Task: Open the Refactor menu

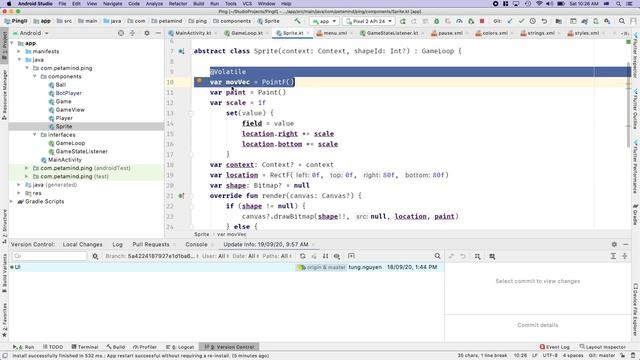Action: pos(178,4)
